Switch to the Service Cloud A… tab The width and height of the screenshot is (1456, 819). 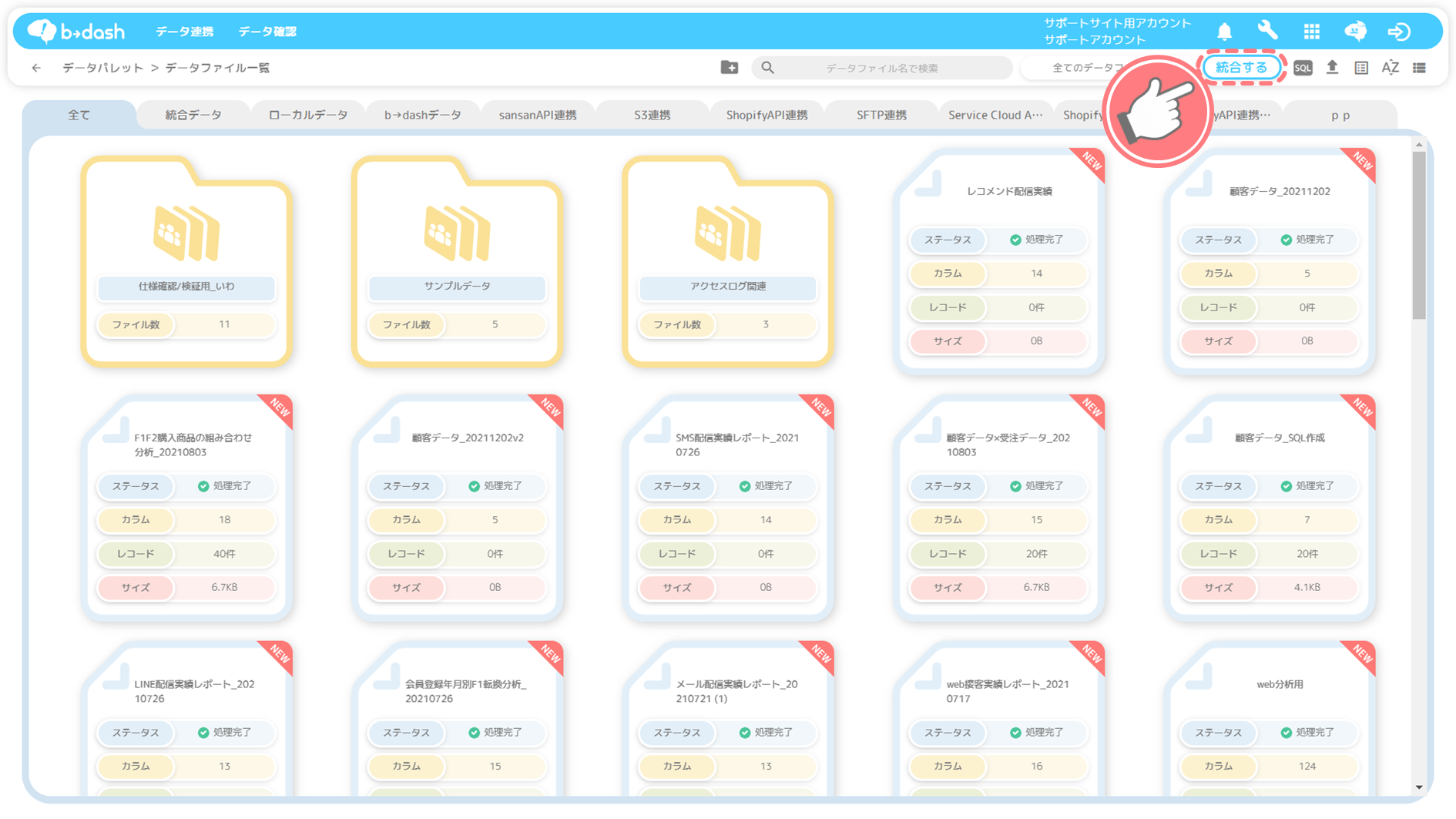(x=996, y=115)
